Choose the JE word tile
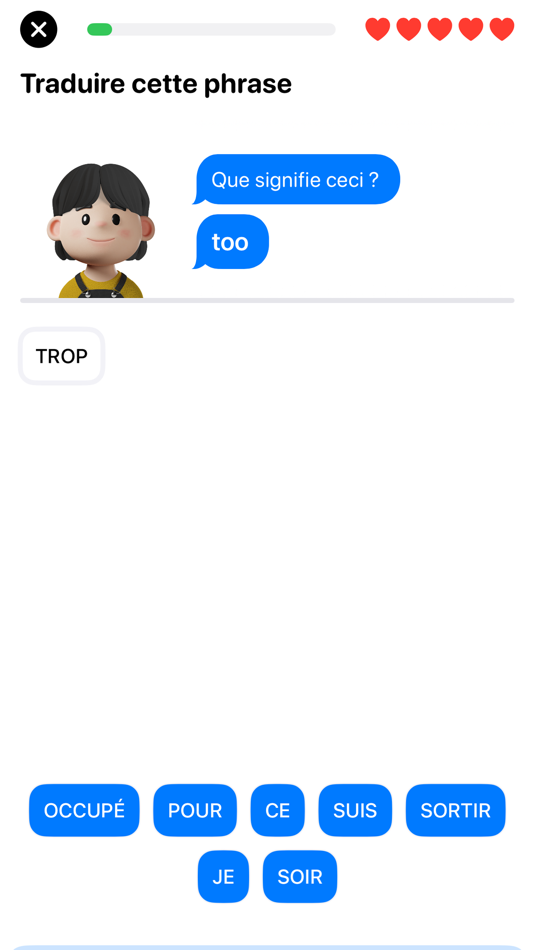The image size is (534, 950). coord(223,877)
